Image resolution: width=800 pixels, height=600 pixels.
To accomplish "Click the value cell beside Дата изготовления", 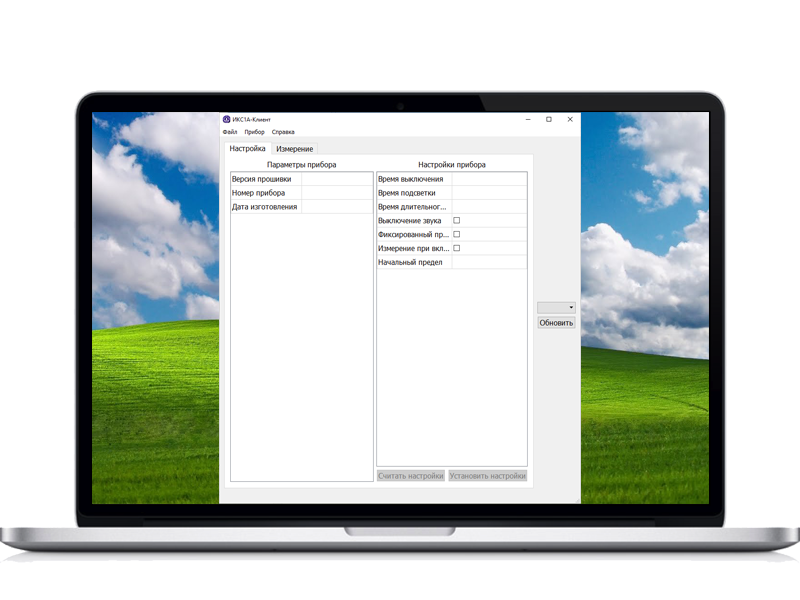I will coord(337,207).
